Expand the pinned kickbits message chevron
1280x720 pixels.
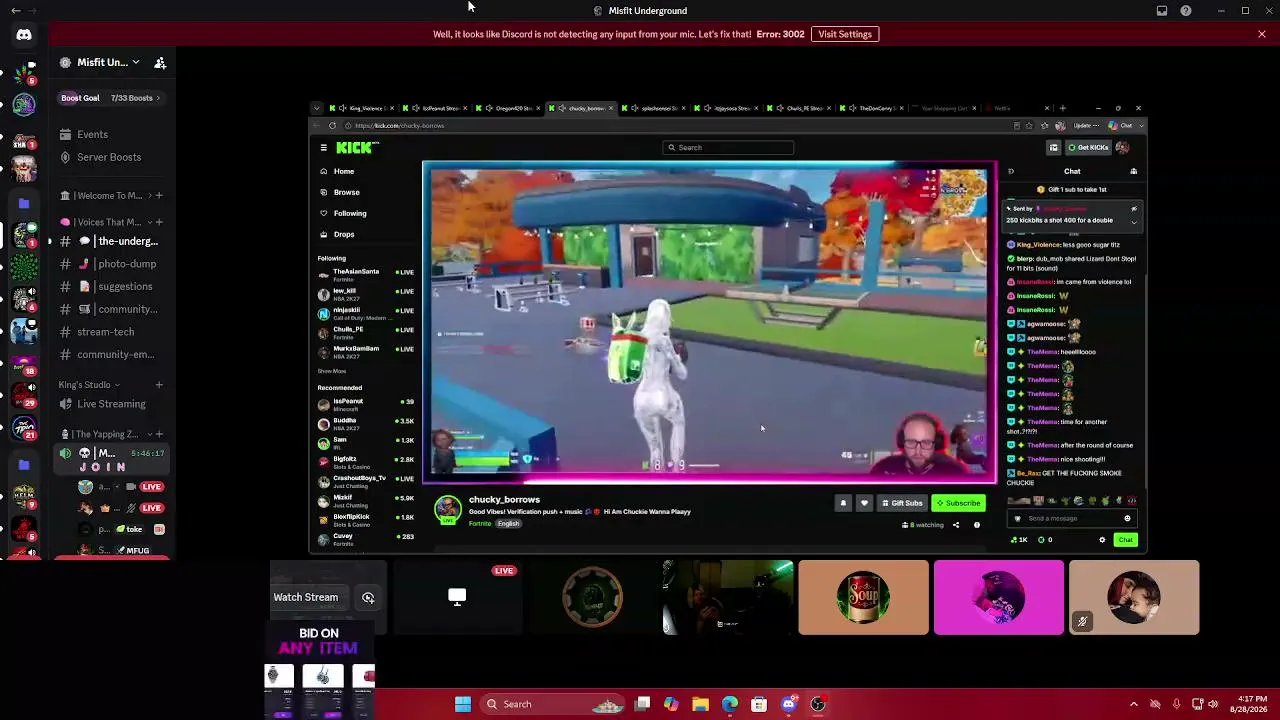(1134, 221)
